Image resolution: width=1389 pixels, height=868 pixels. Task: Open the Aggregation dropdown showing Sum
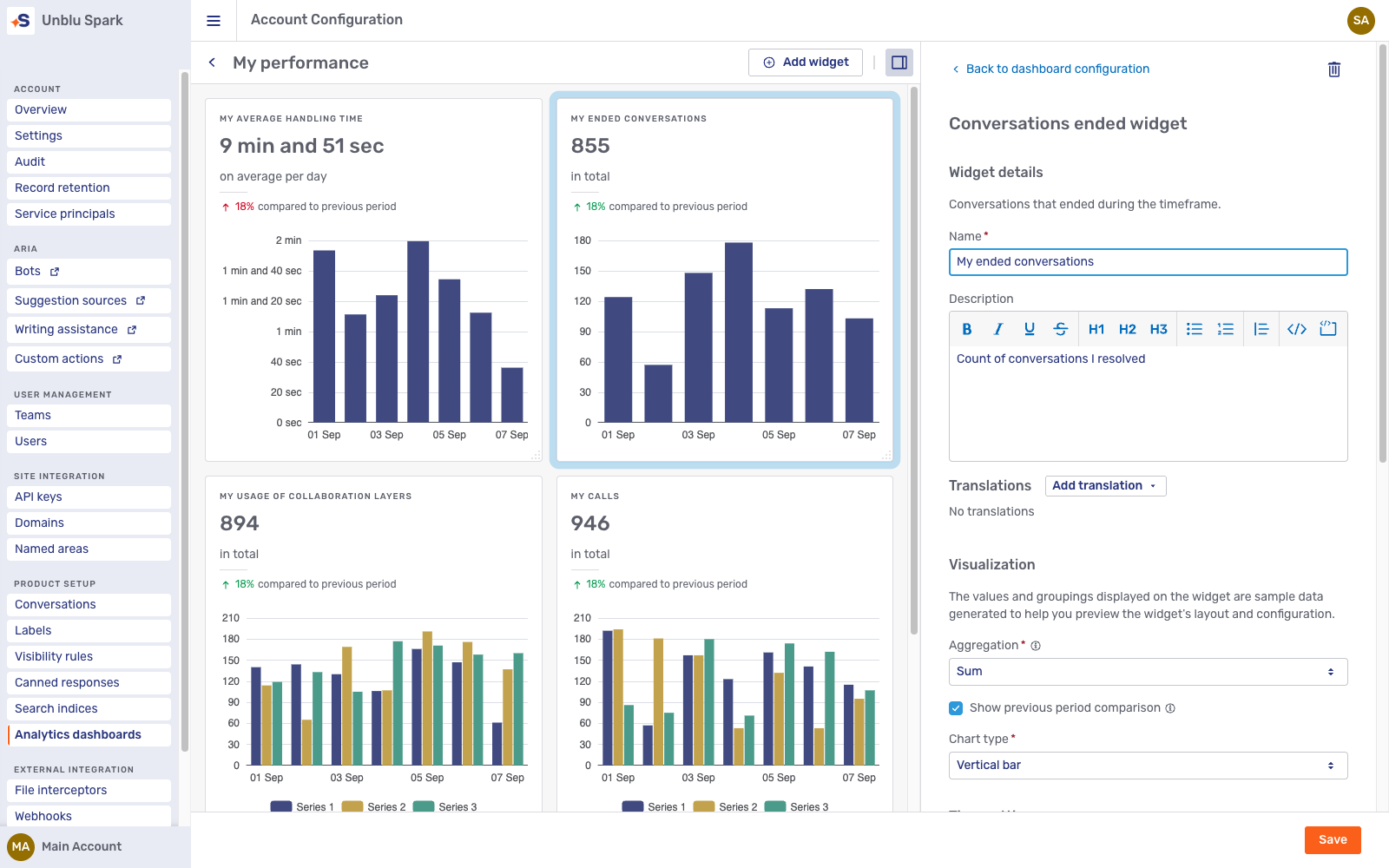pyautogui.click(x=1148, y=672)
